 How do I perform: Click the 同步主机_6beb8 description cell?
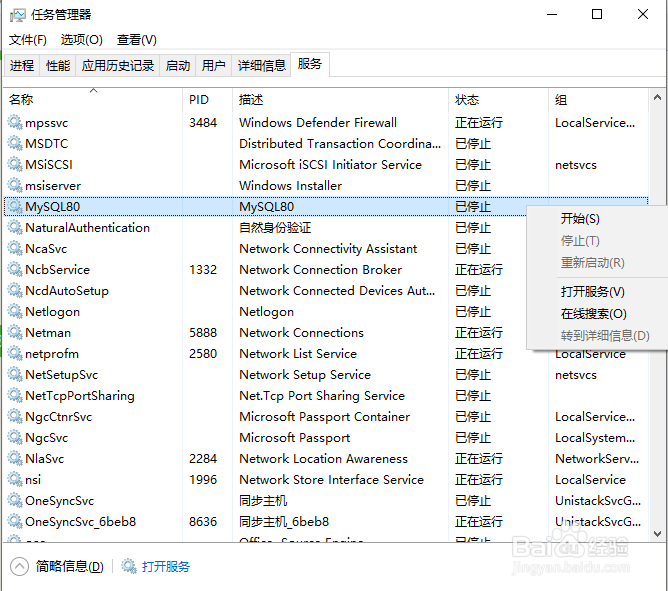(x=284, y=521)
